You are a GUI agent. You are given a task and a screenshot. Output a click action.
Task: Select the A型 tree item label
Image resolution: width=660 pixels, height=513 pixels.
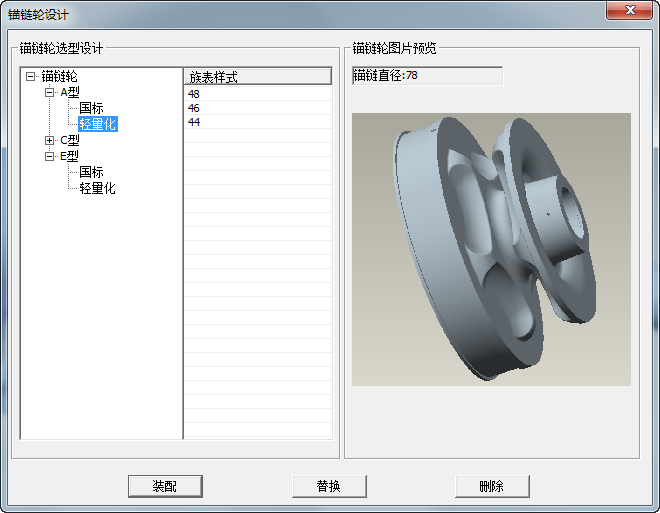coord(70,92)
